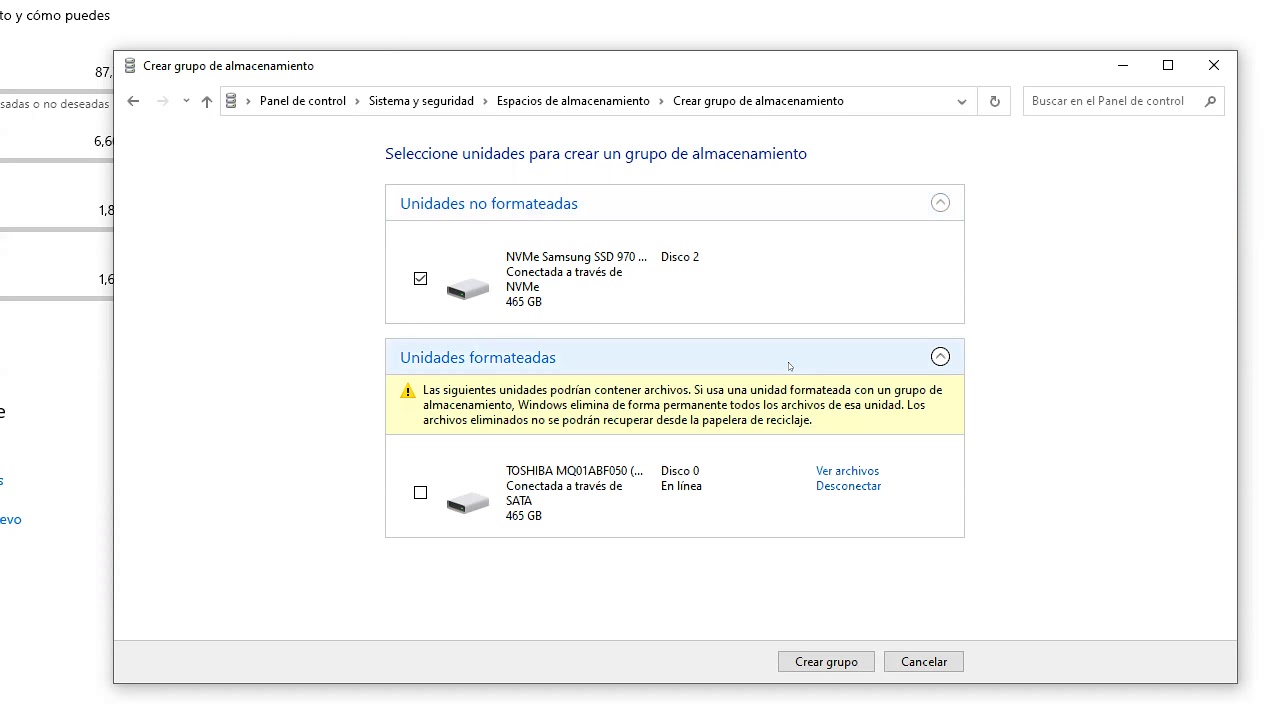Image resolution: width=1280 pixels, height=720 pixels.
Task: Expand chevron after Espacios de almacenamiento breadcrumb
Action: point(661,101)
